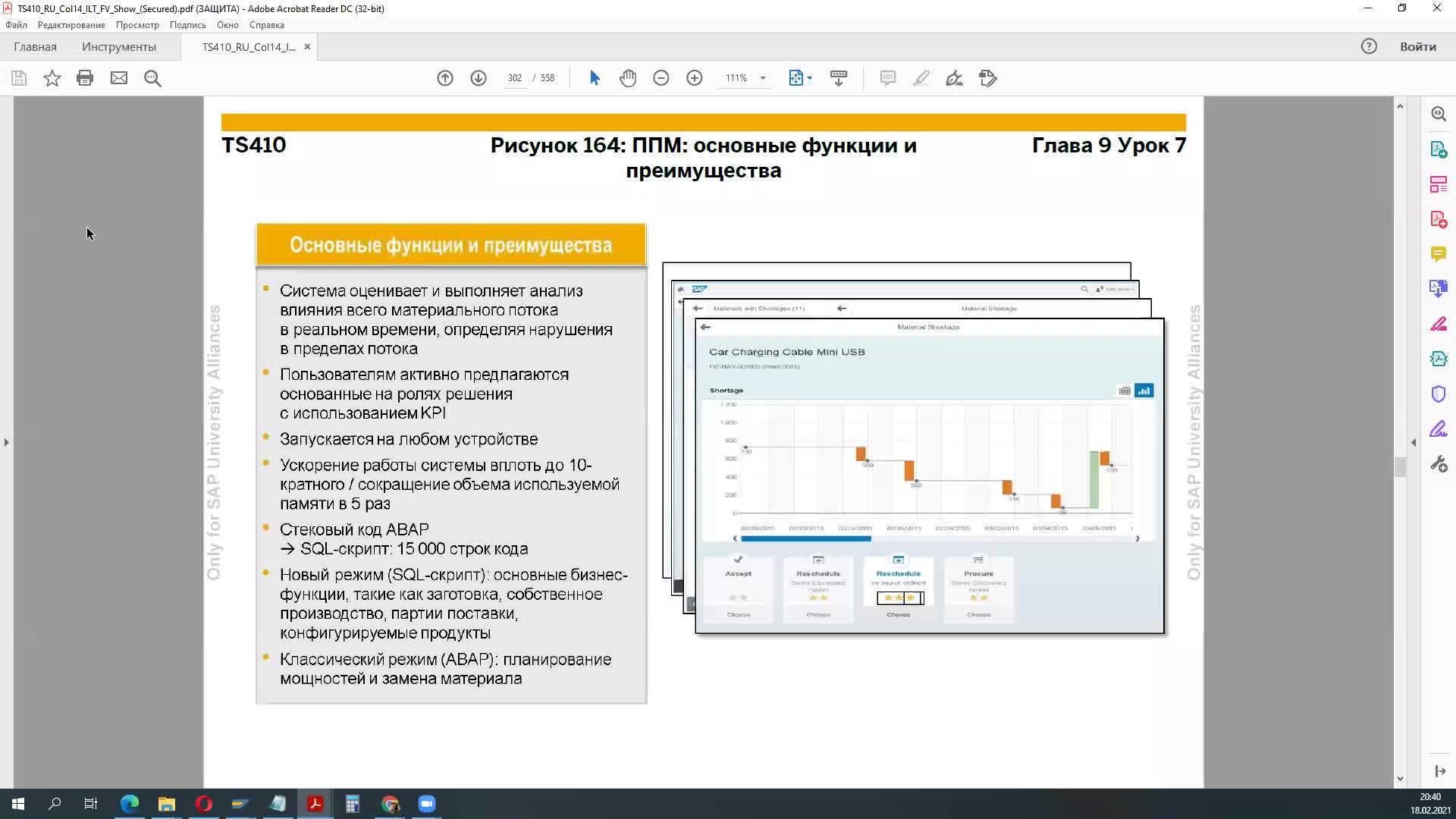Open File Explorer from taskbar
Screen dimensions: 1456x819
point(167,804)
